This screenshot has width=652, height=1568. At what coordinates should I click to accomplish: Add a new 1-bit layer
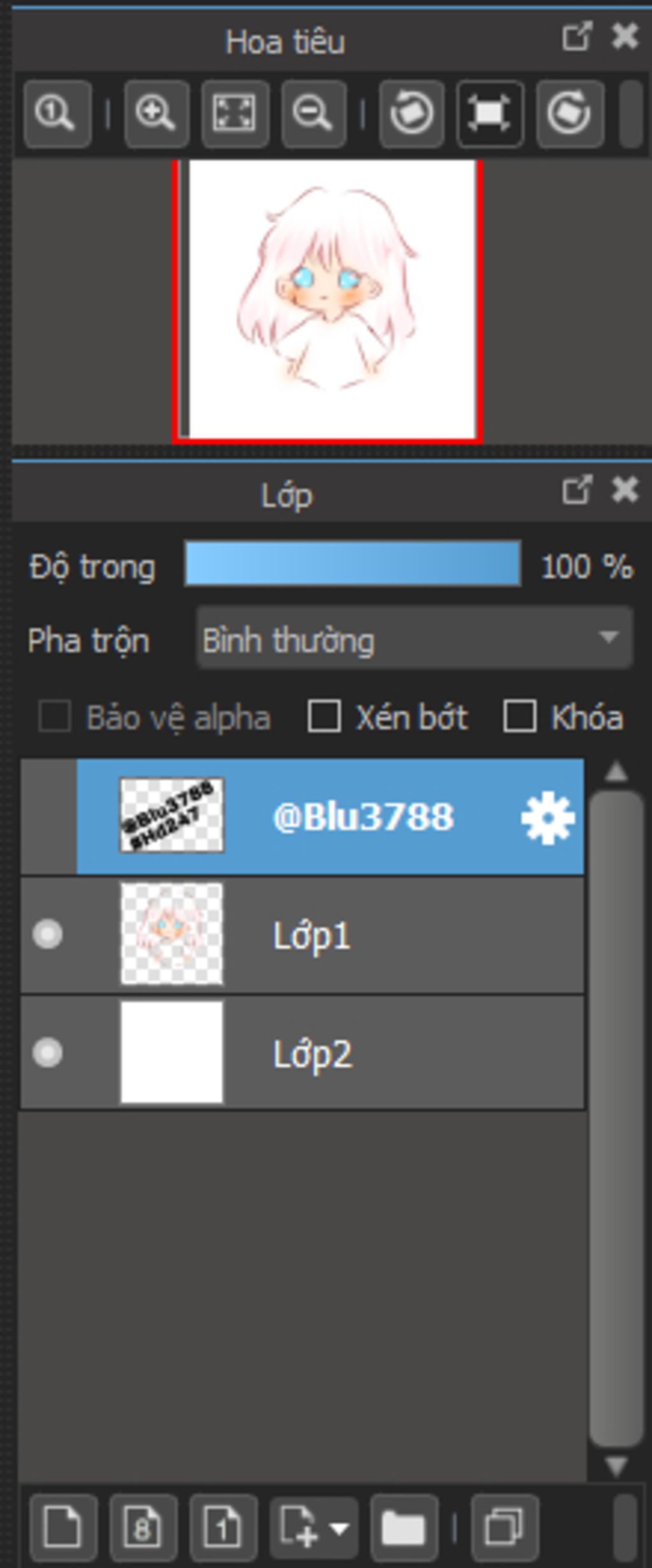pos(223,1527)
